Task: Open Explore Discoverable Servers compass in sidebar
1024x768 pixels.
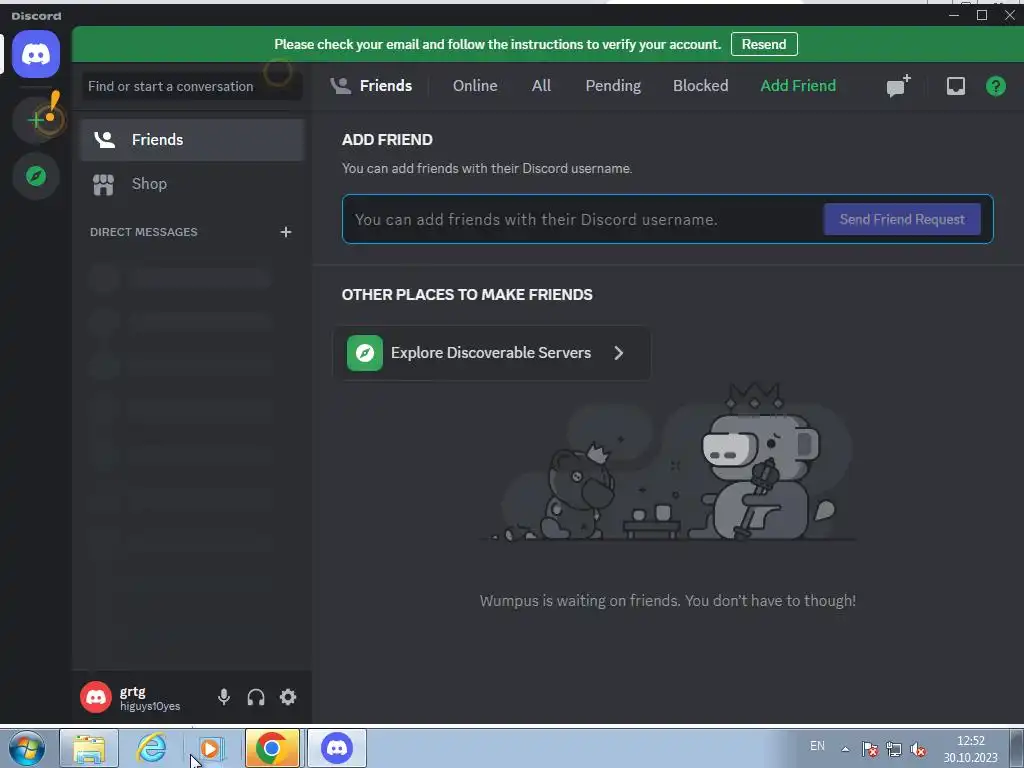Action: click(x=36, y=176)
